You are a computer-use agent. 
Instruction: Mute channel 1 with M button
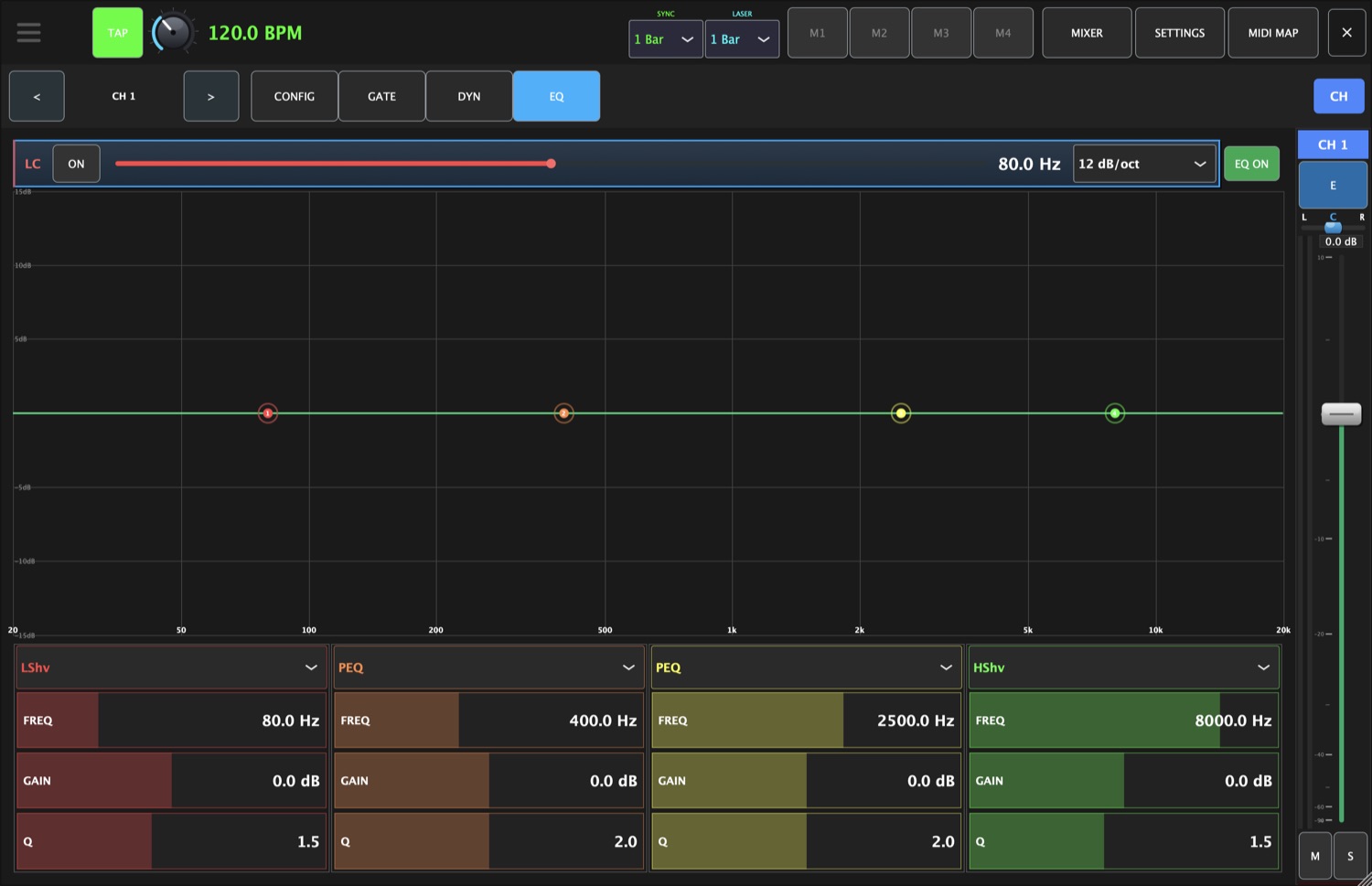[x=1315, y=856]
